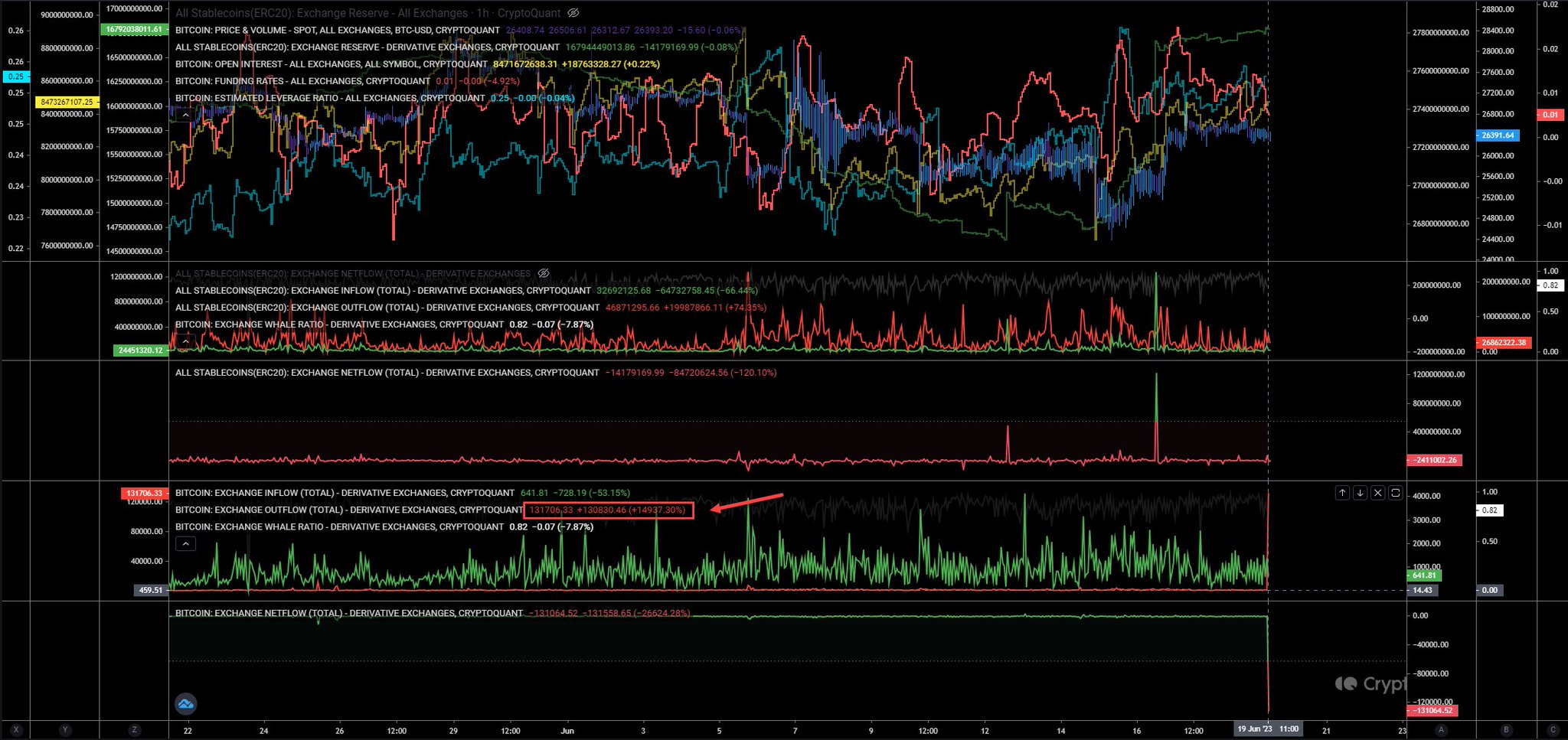Image resolution: width=1568 pixels, height=740 pixels.
Task: Click gray 459.51 scale label
Action: click(150, 590)
